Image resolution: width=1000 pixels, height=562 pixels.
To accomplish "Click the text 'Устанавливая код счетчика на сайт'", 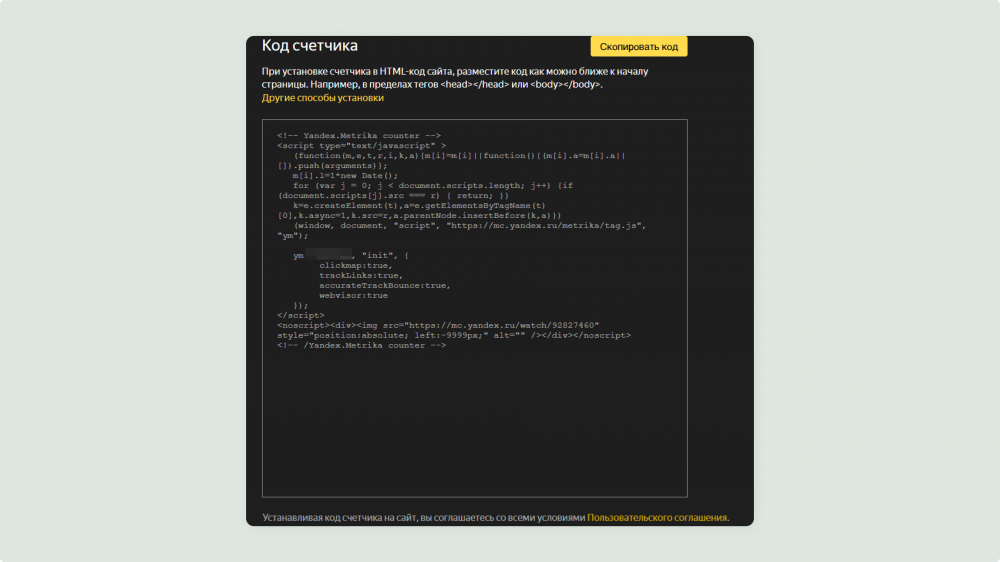I will pos(339,517).
